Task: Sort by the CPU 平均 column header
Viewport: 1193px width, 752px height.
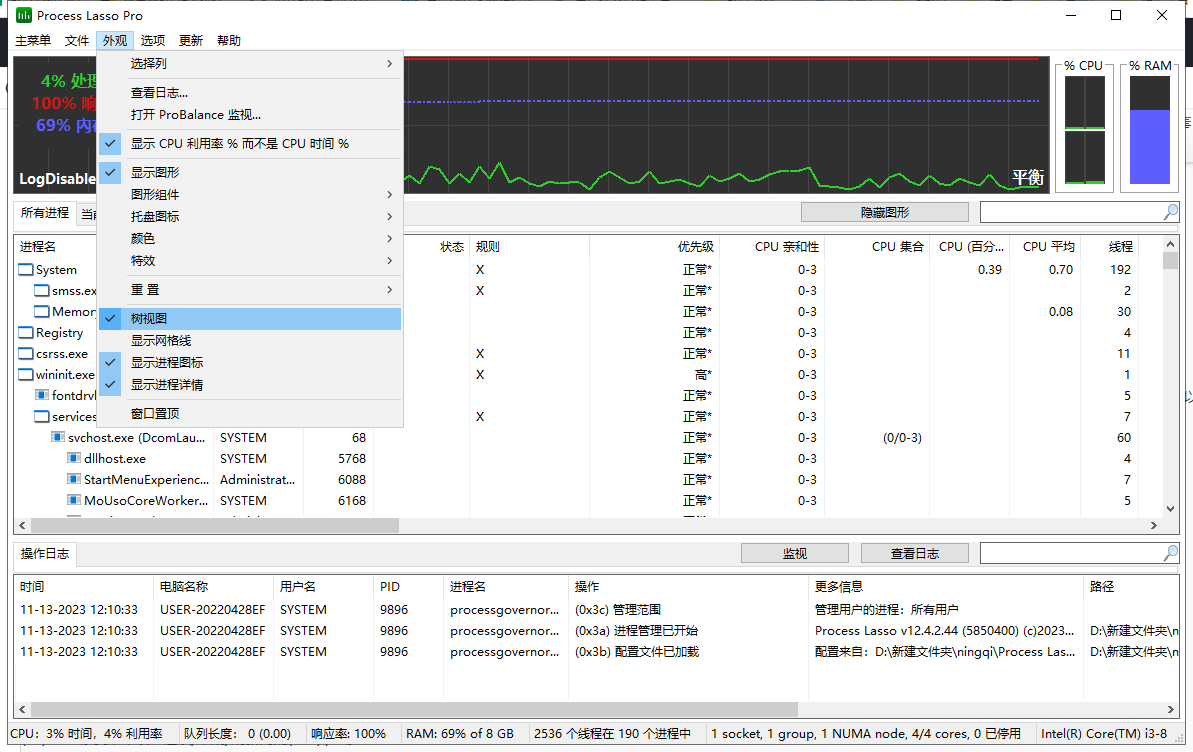Action: click(1046, 247)
